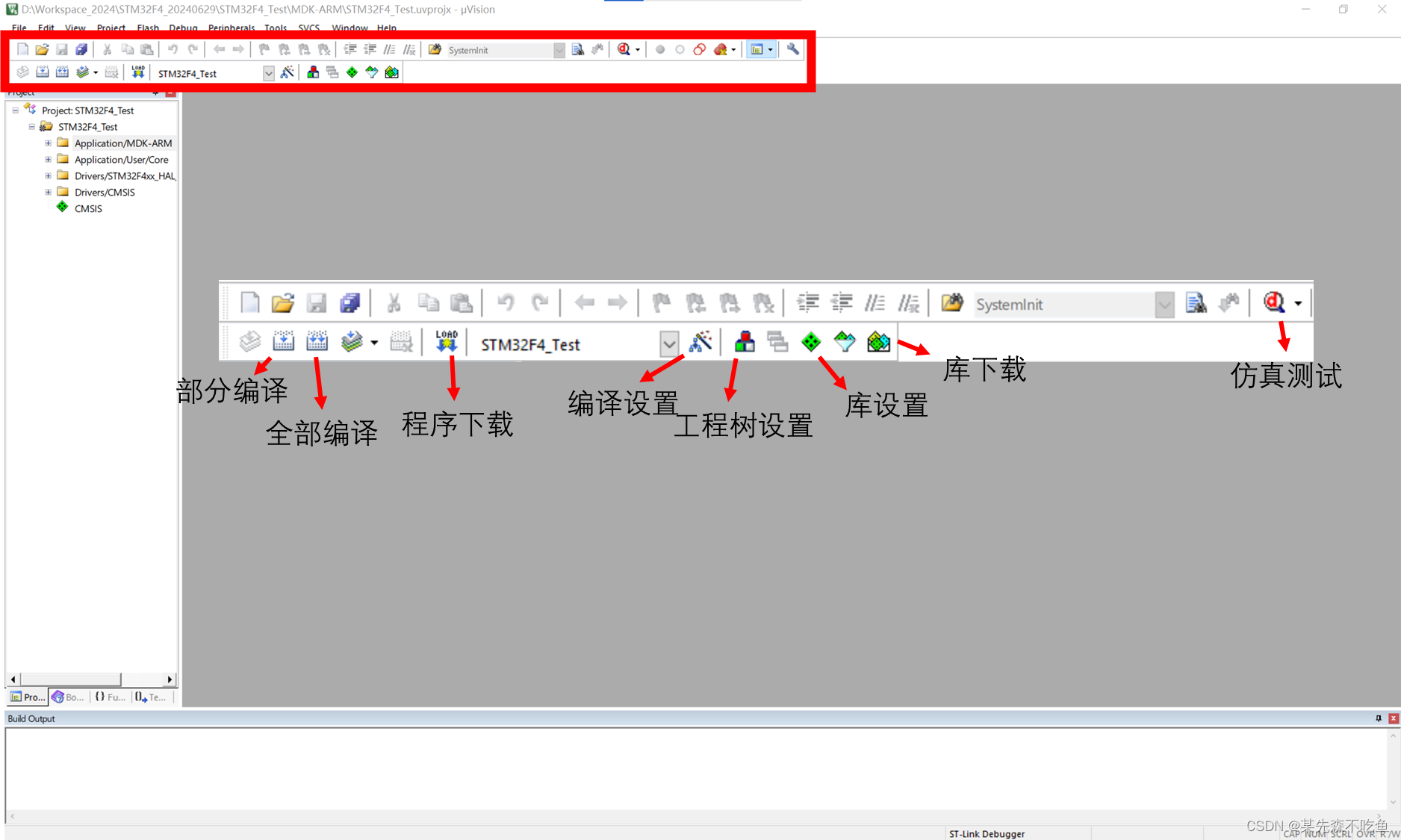The width and height of the screenshot is (1401, 840).
Task: Switch to the Books tab
Action: pos(68,697)
